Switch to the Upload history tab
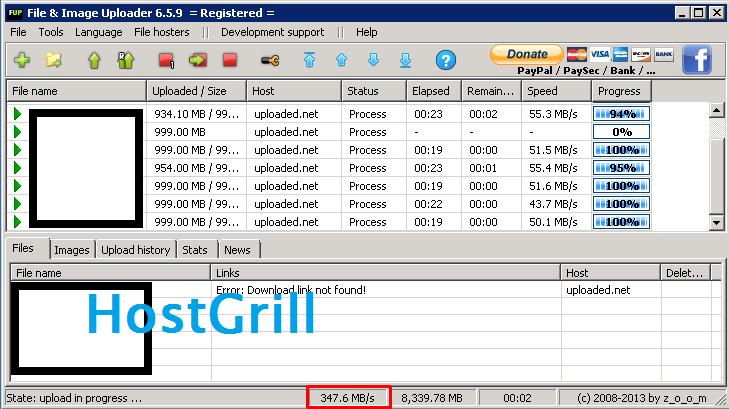 point(137,250)
